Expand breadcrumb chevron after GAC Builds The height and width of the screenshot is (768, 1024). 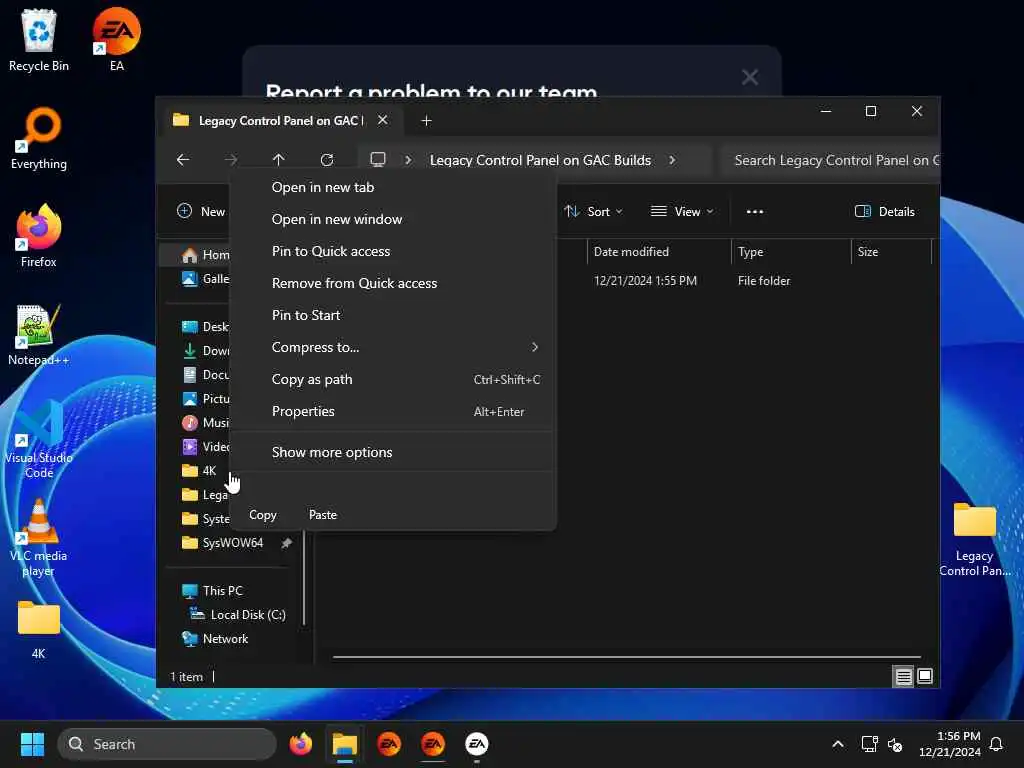pyautogui.click(x=672, y=160)
